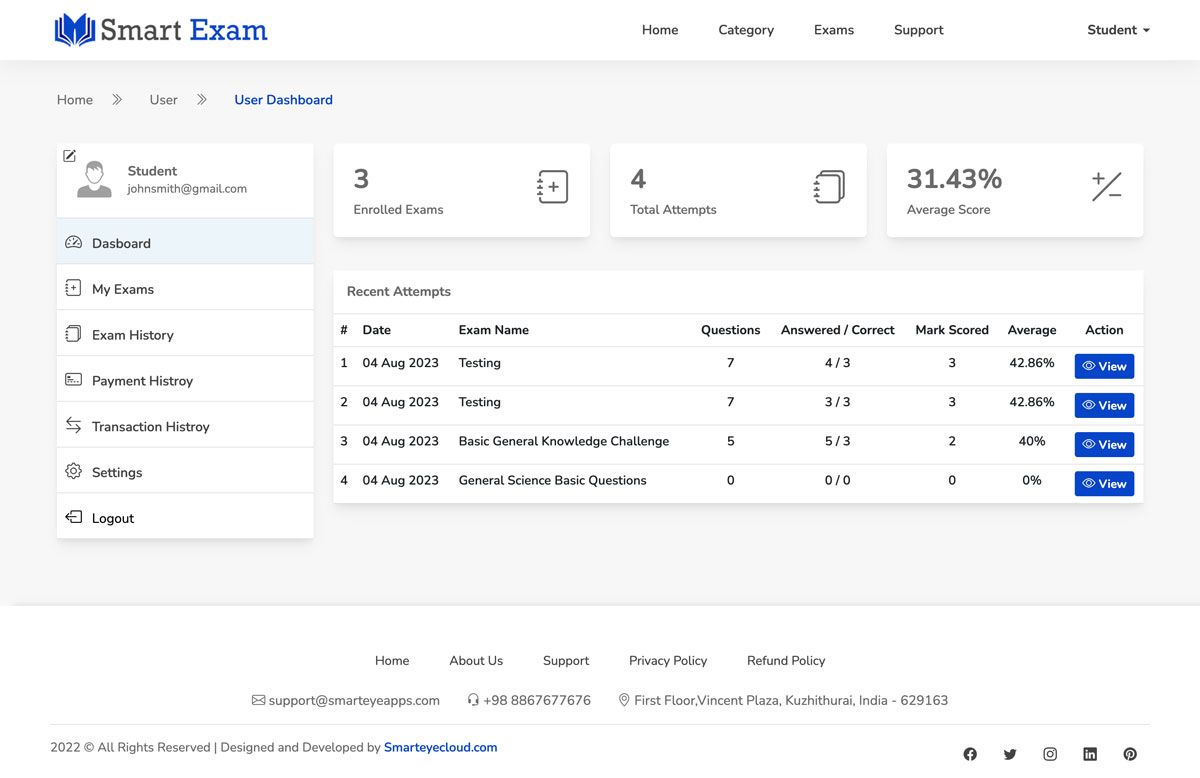Image resolution: width=1200 pixels, height=778 pixels.
Task: Open Settings in the sidebar
Action: click(x=117, y=472)
